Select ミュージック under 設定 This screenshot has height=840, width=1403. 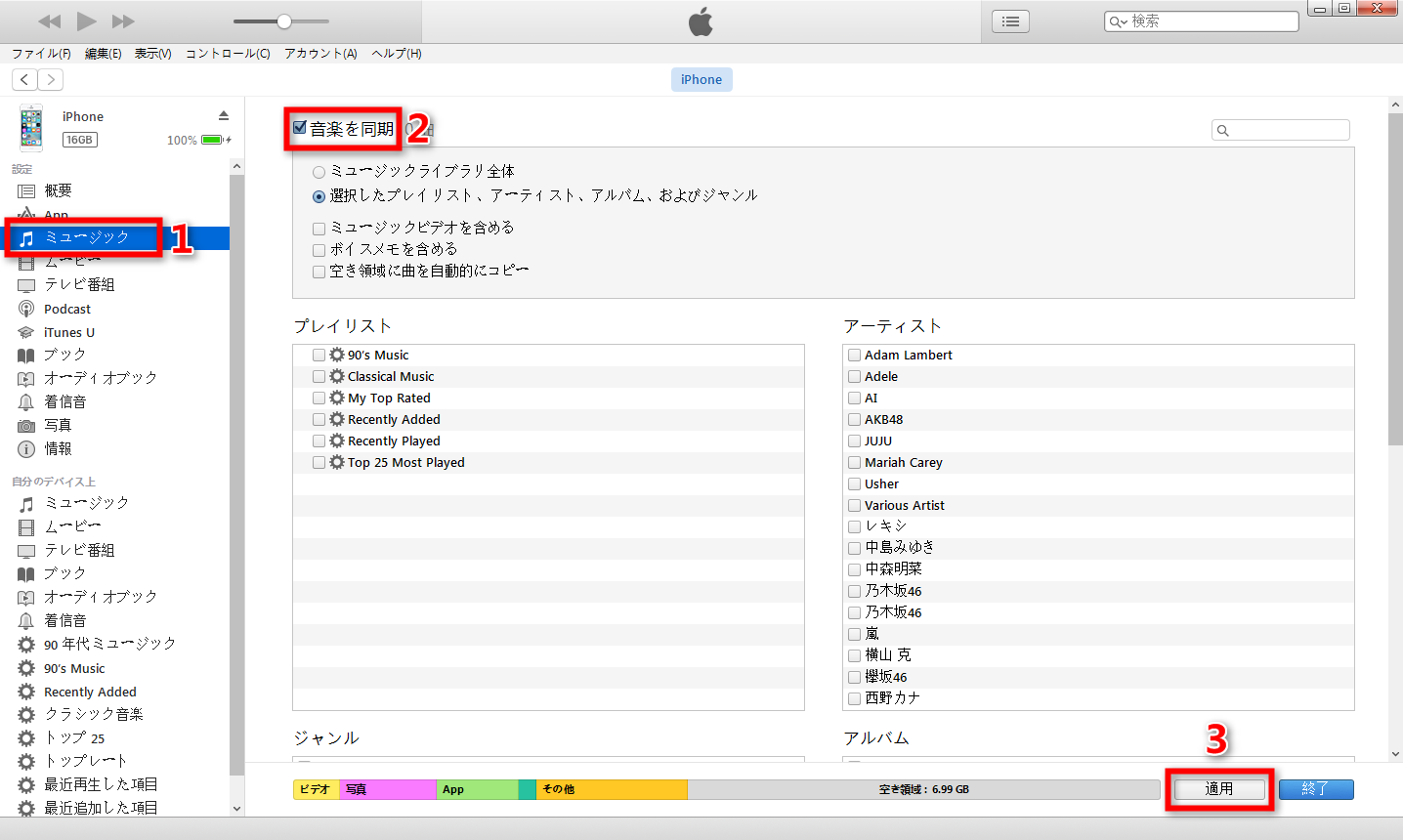(115, 237)
